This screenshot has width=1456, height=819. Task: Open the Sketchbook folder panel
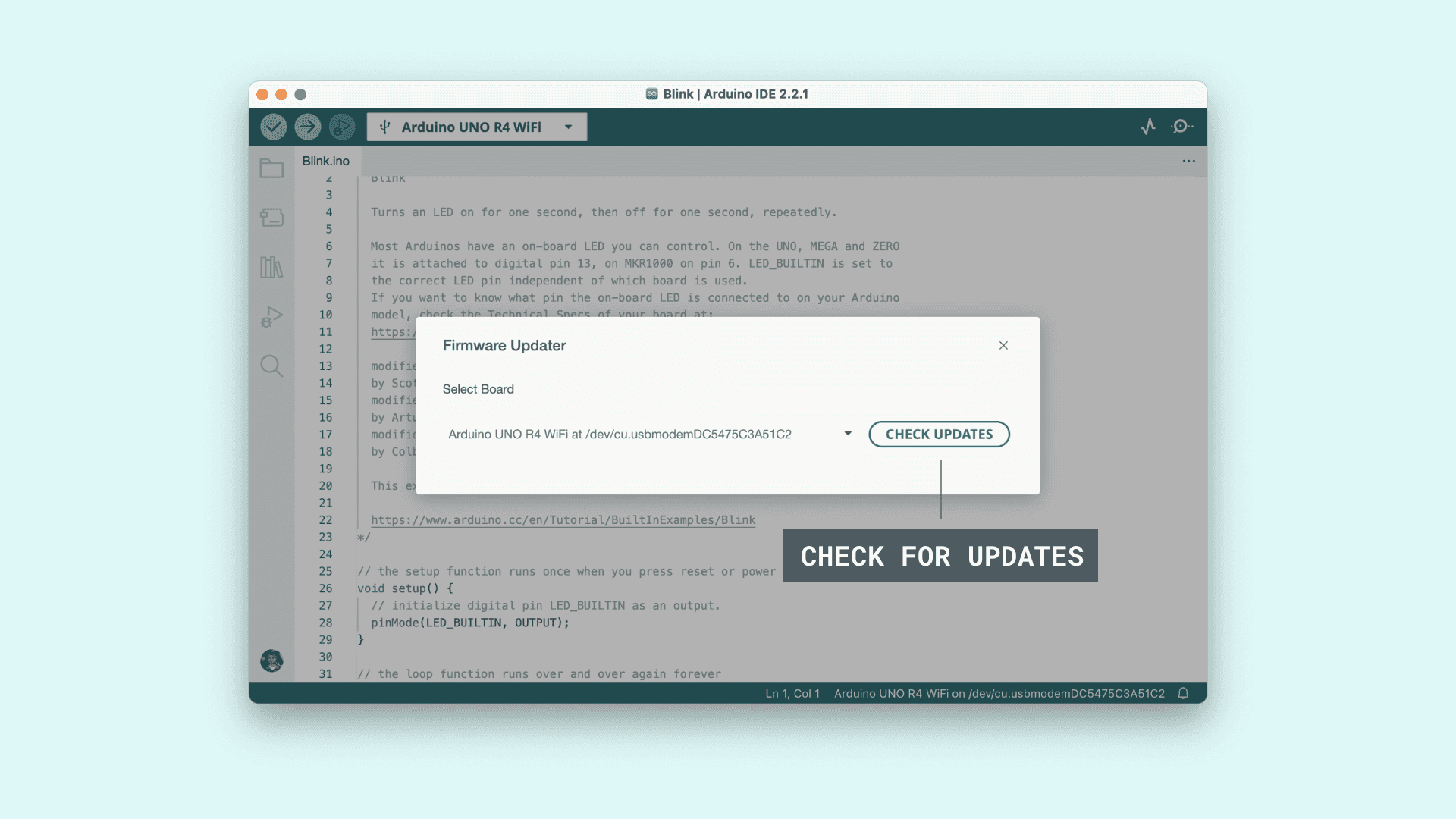[x=271, y=168]
